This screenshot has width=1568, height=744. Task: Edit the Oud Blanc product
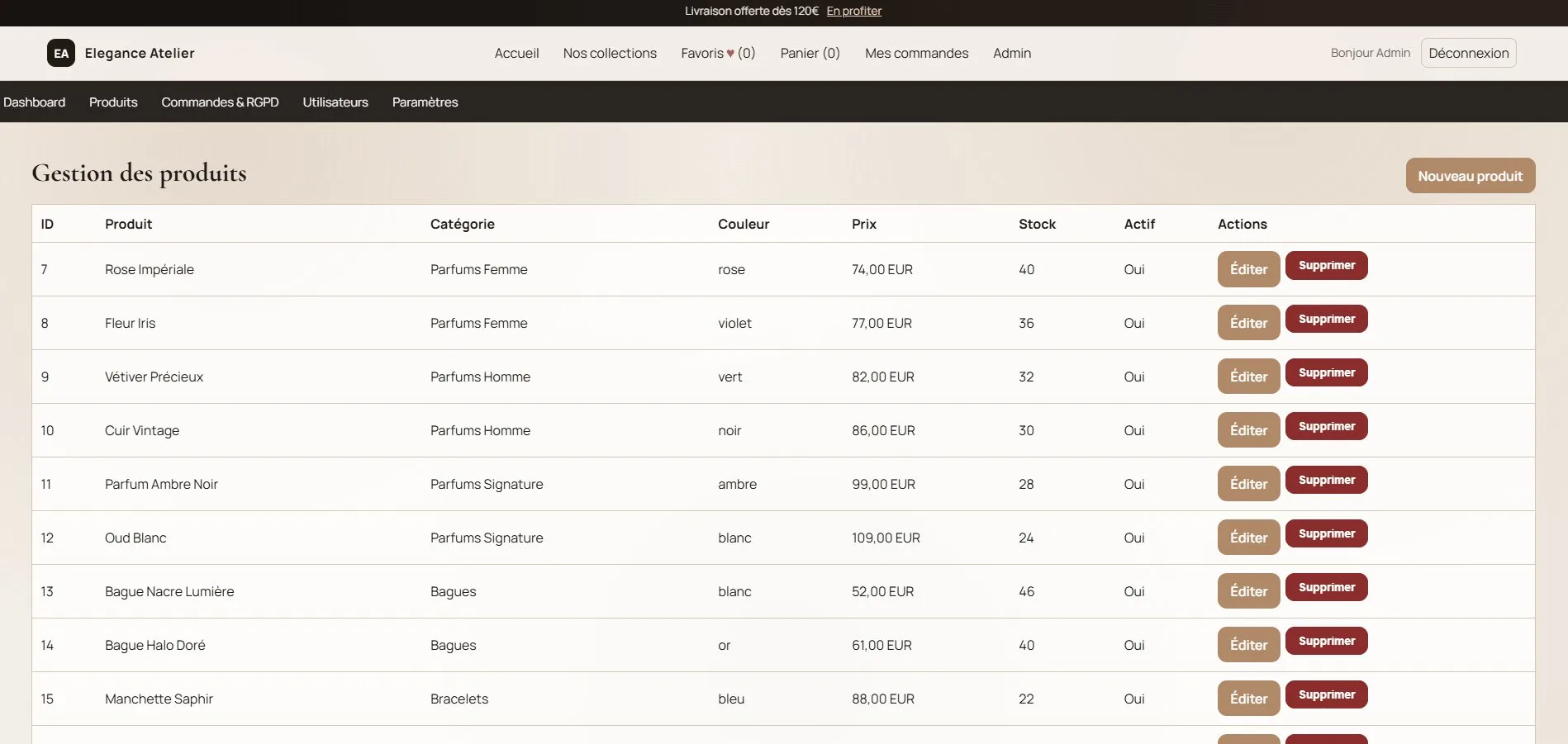1247,537
